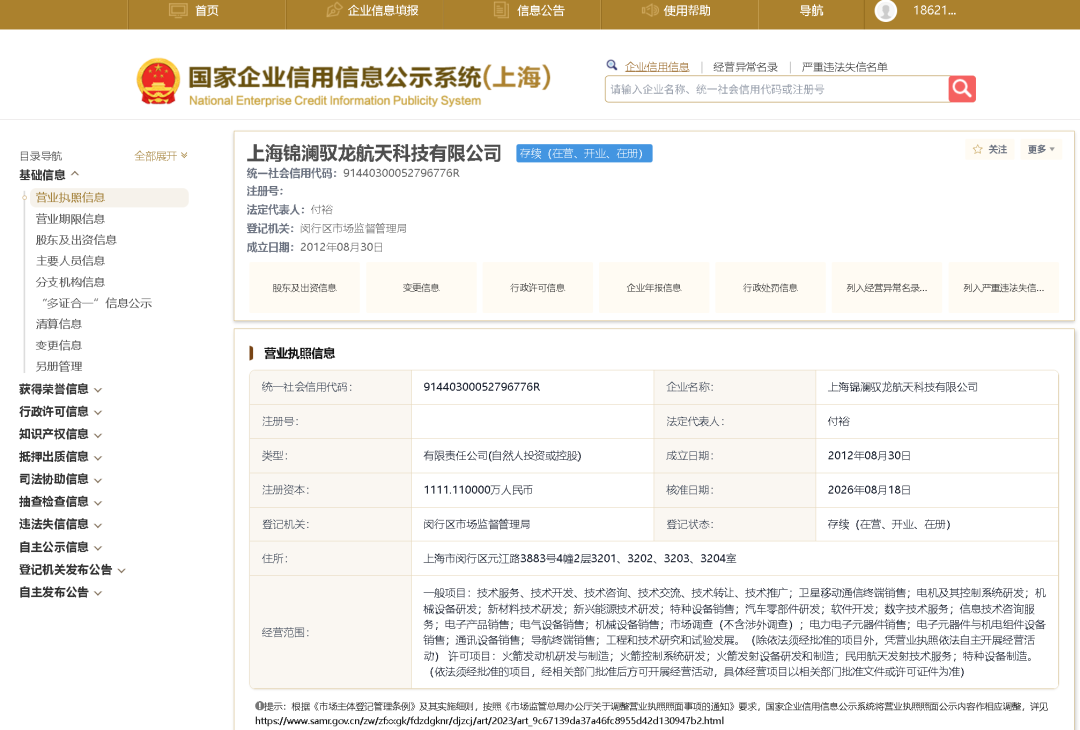Screen dimensions: 1080x730
Task: Click the company name in the table
Action: [902, 387]
